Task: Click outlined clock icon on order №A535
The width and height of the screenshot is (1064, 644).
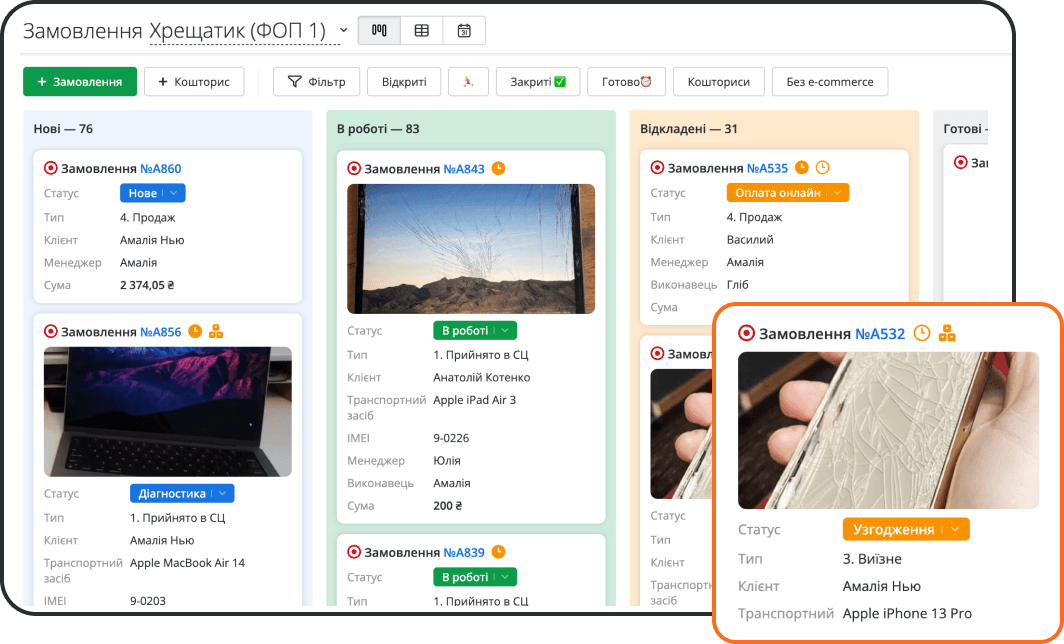Action: 822,168
